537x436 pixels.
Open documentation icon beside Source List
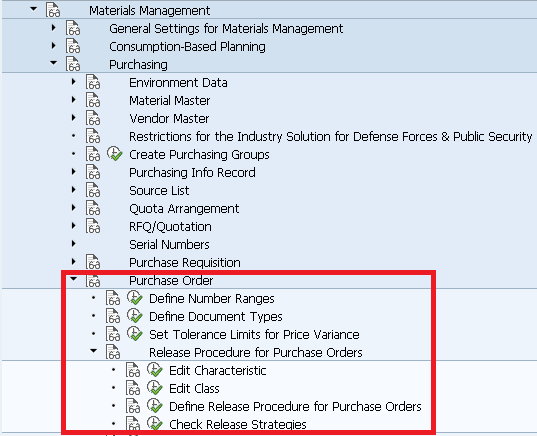pos(93,190)
